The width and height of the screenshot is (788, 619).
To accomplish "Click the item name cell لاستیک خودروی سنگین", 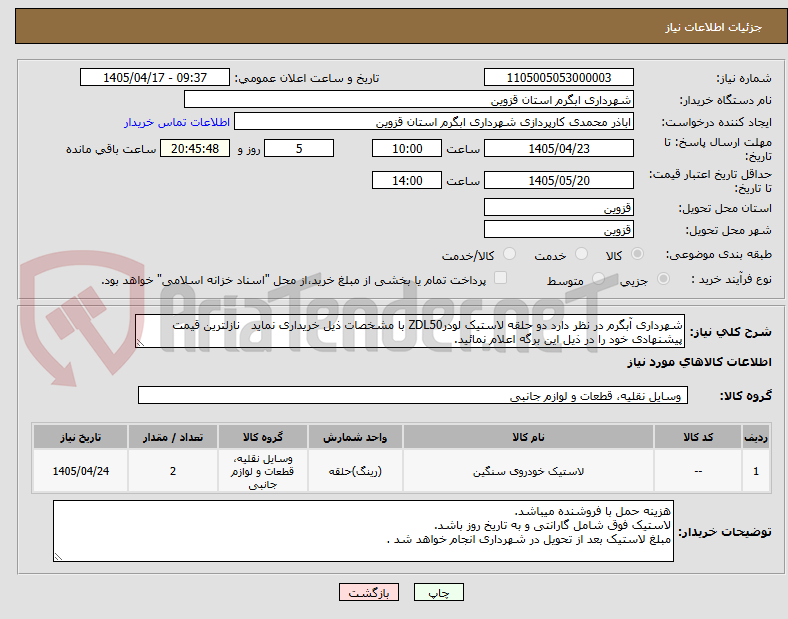I will tap(528, 471).
